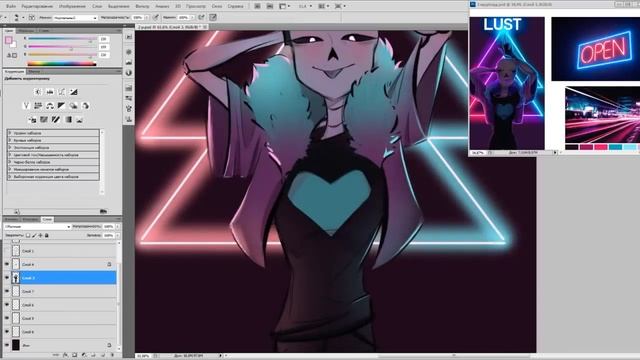This screenshot has width=640, height=360.
Task: Add a Threshold adjustment layer
Action: 56,120
